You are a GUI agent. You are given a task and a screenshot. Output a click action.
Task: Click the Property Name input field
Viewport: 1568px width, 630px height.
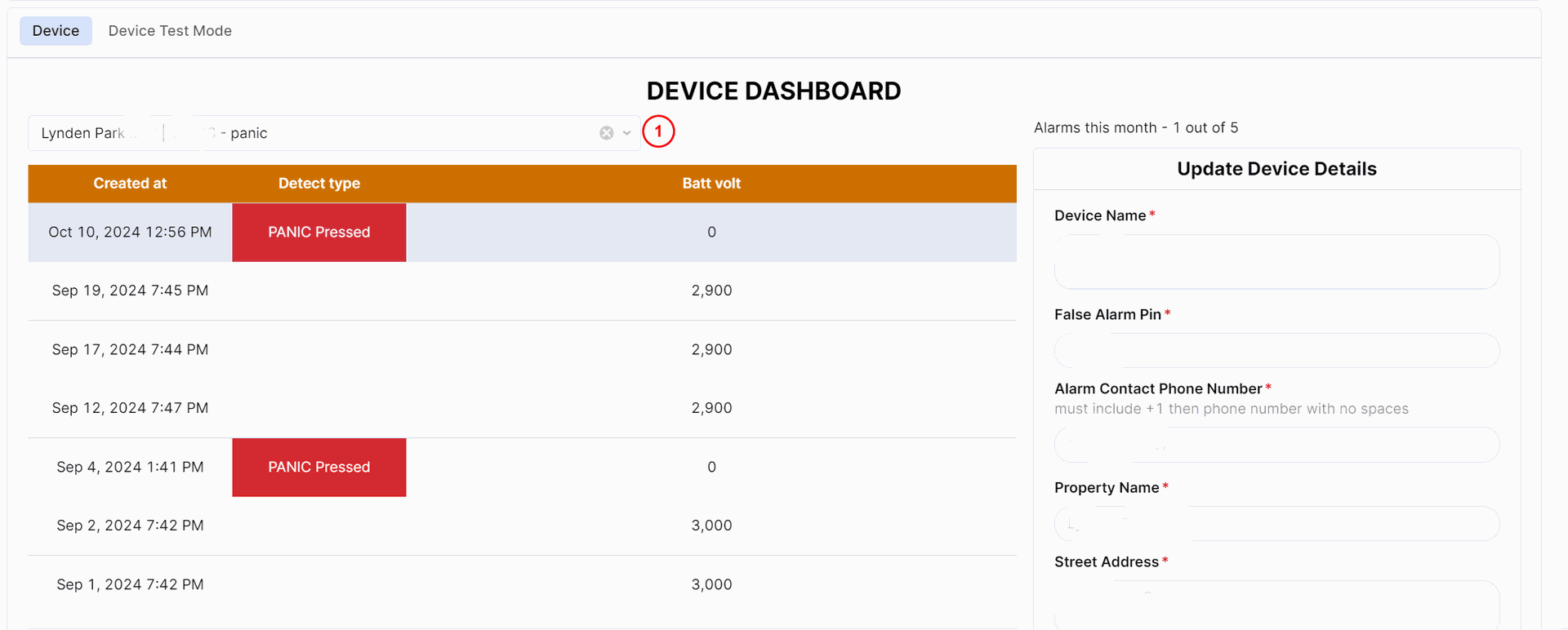[x=1276, y=524]
